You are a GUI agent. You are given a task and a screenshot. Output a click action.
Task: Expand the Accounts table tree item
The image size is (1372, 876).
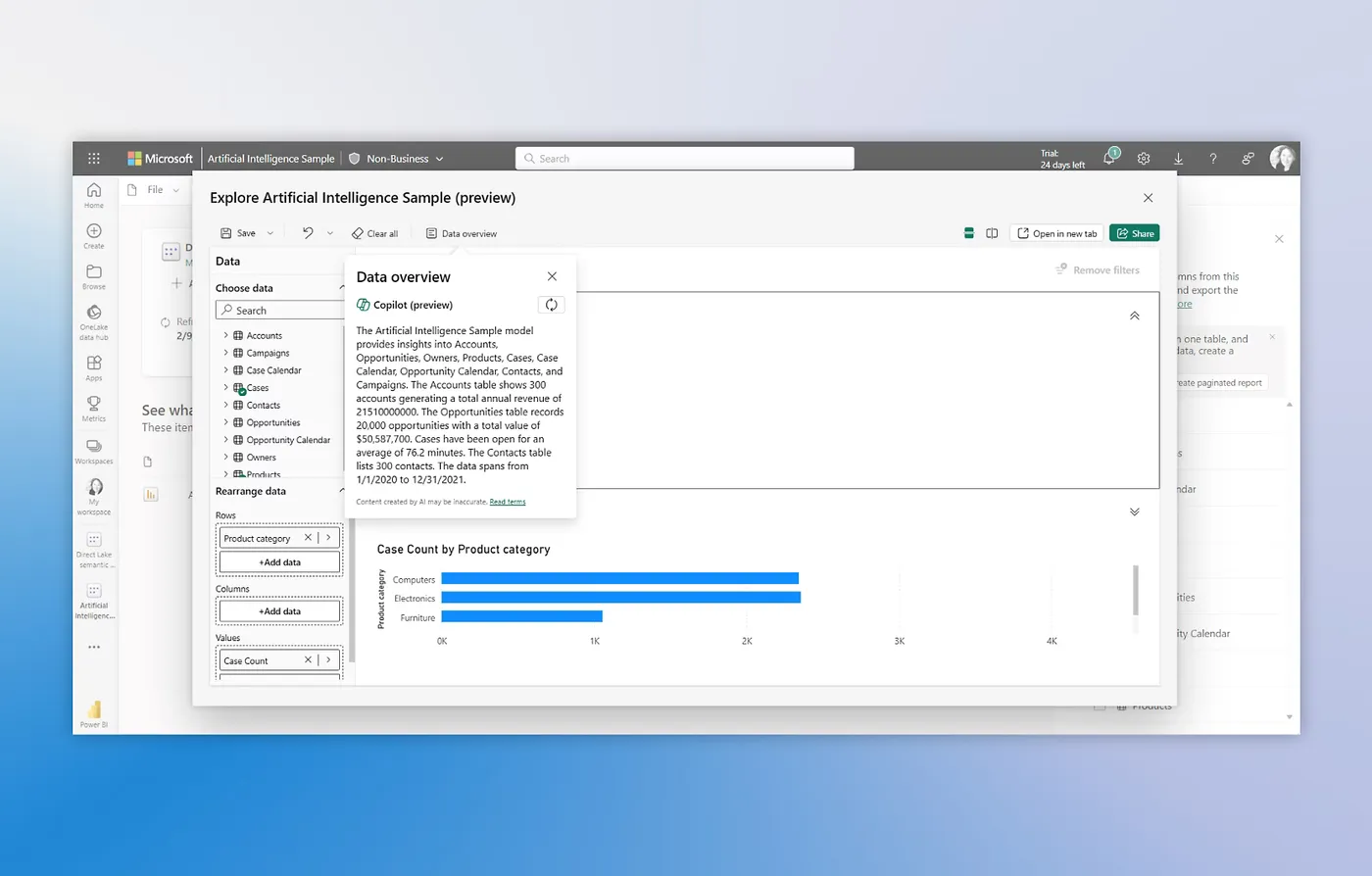[x=225, y=335]
